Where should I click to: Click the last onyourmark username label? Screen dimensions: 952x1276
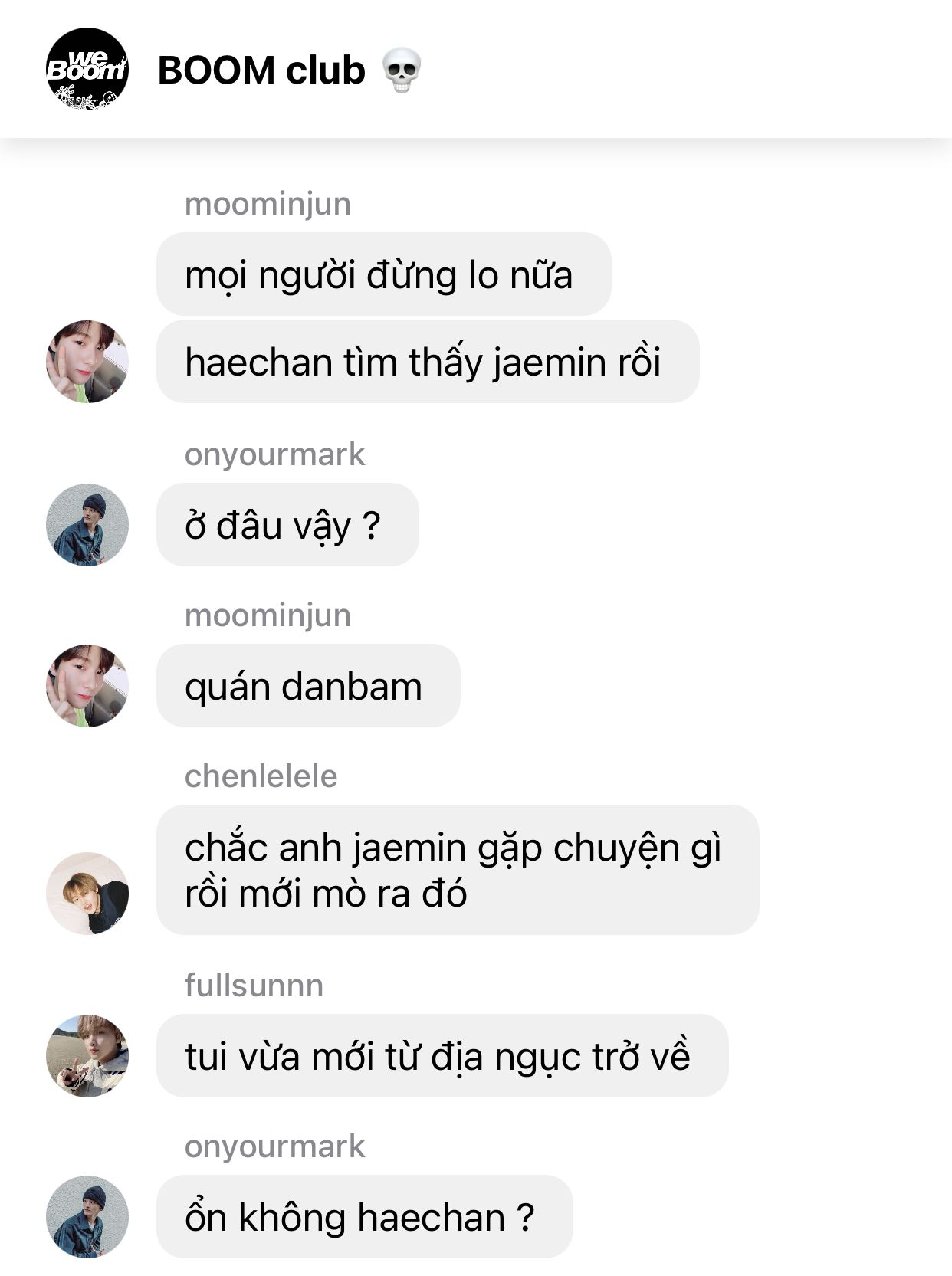[x=274, y=1146]
